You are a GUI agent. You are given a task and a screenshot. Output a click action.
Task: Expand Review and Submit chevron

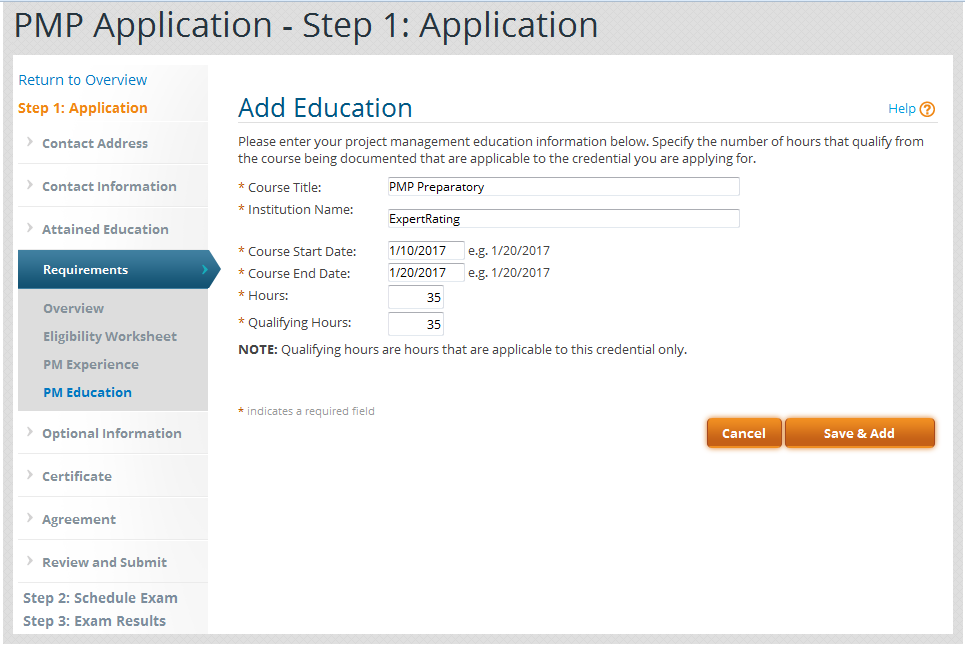30,561
